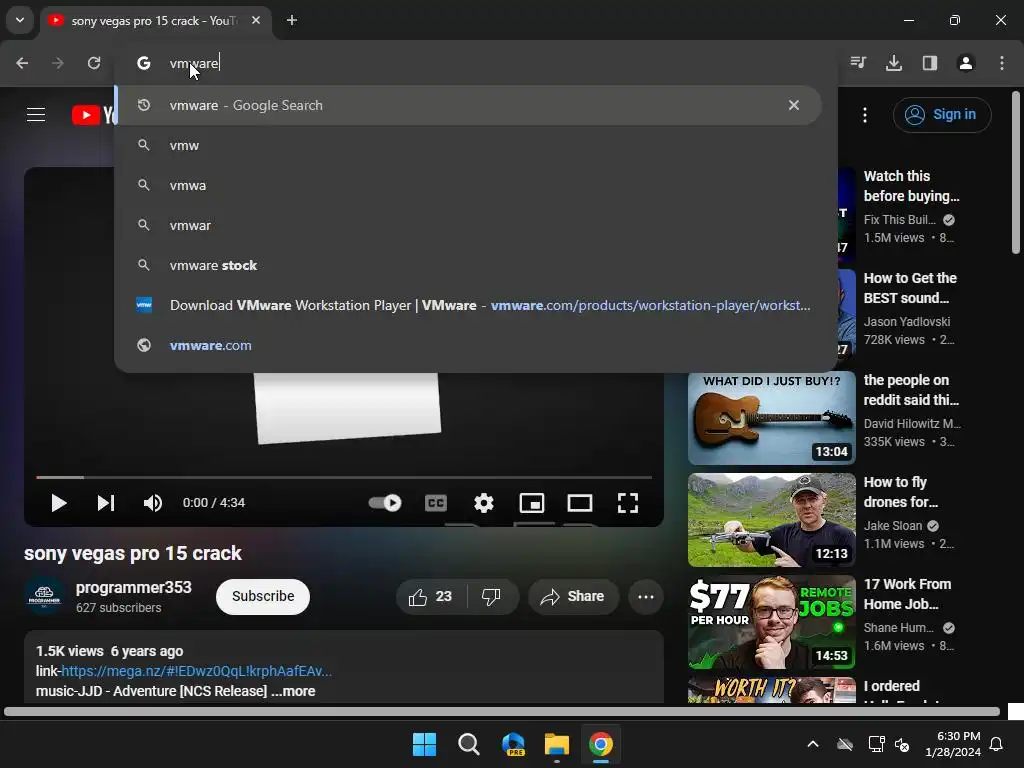This screenshot has width=1024, height=768.
Task: Open YouTube settings three-dot menu
Action: point(865,115)
